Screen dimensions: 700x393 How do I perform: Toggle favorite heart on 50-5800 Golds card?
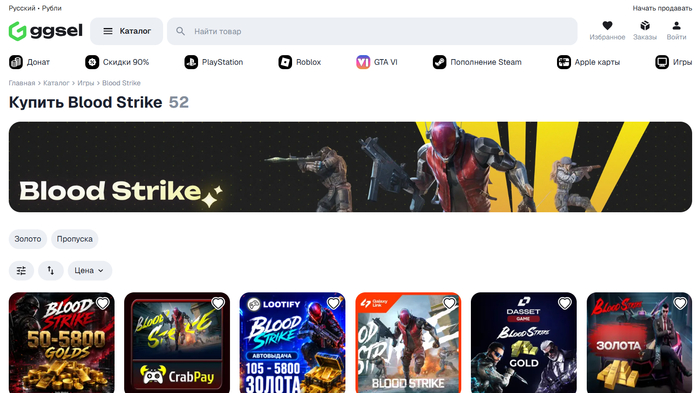click(103, 304)
